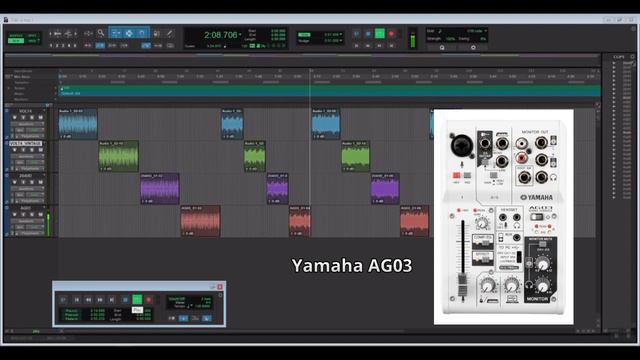The height and width of the screenshot is (360, 640).
Task: Select the Trim tool in edit toolbar
Action: [116, 33]
